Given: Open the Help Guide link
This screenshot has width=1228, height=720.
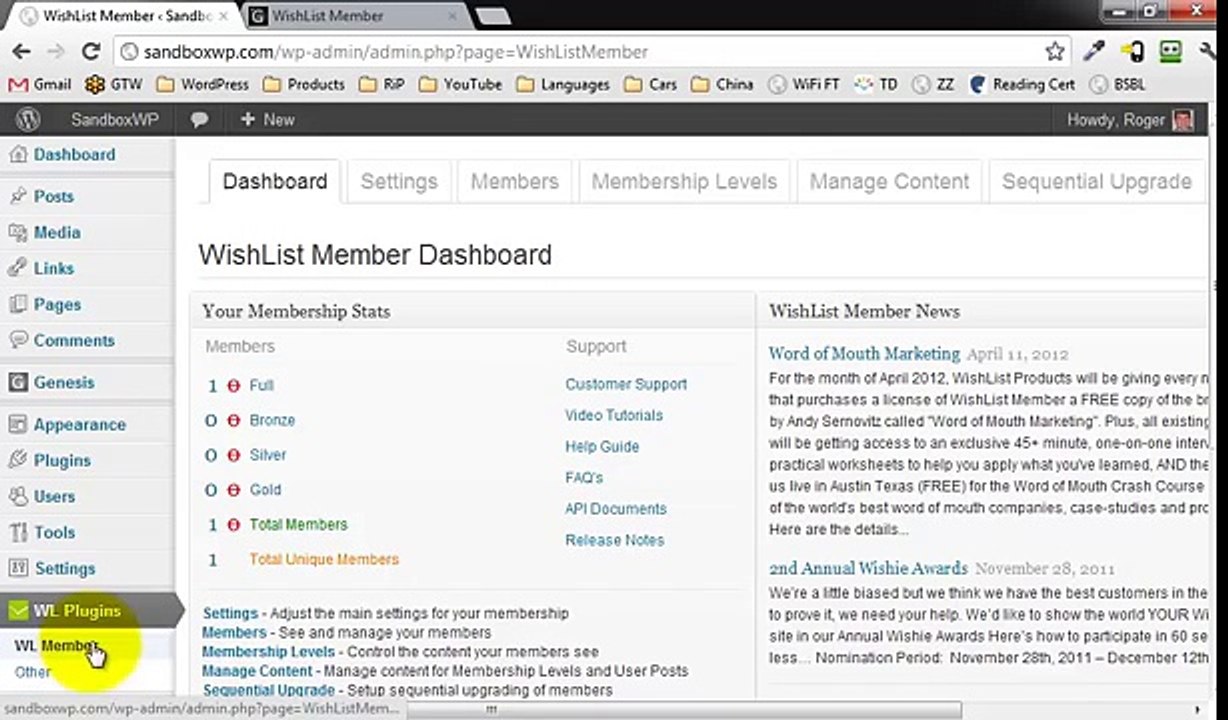Looking at the screenshot, I should click(x=602, y=447).
